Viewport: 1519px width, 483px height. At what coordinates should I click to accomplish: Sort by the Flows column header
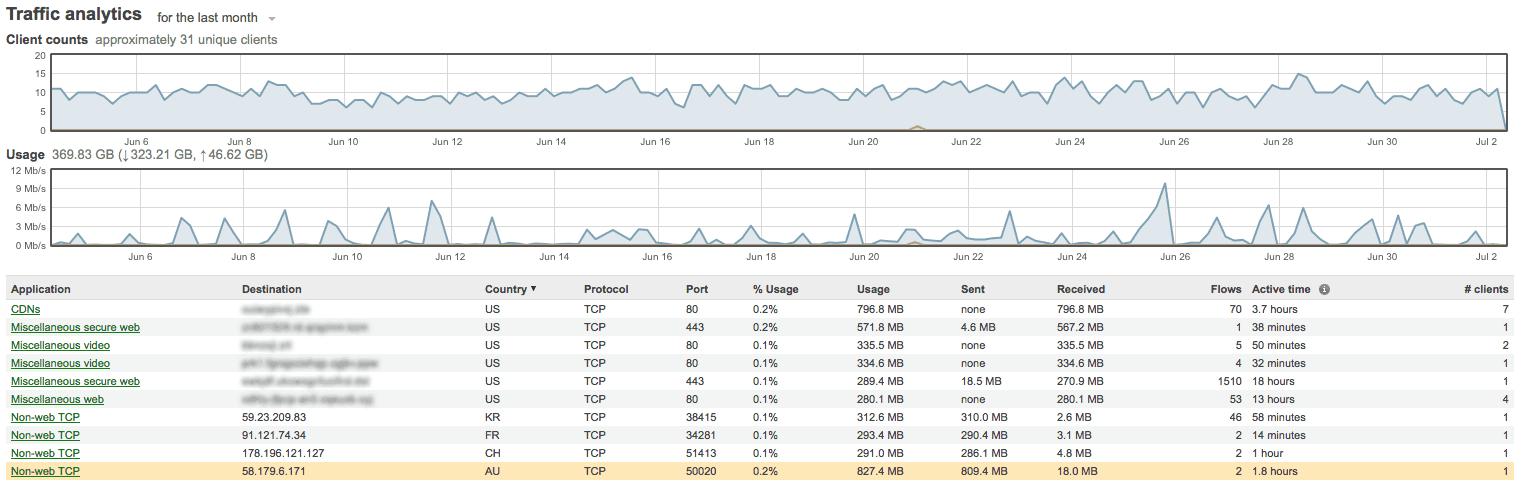(x=1225, y=289)
